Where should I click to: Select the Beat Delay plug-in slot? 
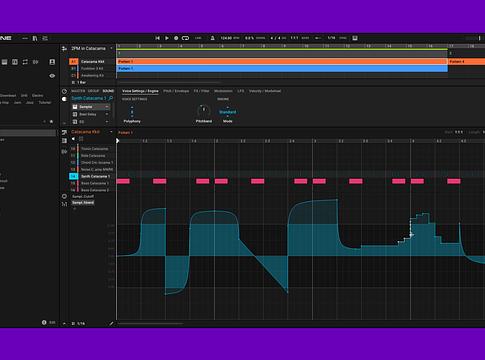(90, 114)
